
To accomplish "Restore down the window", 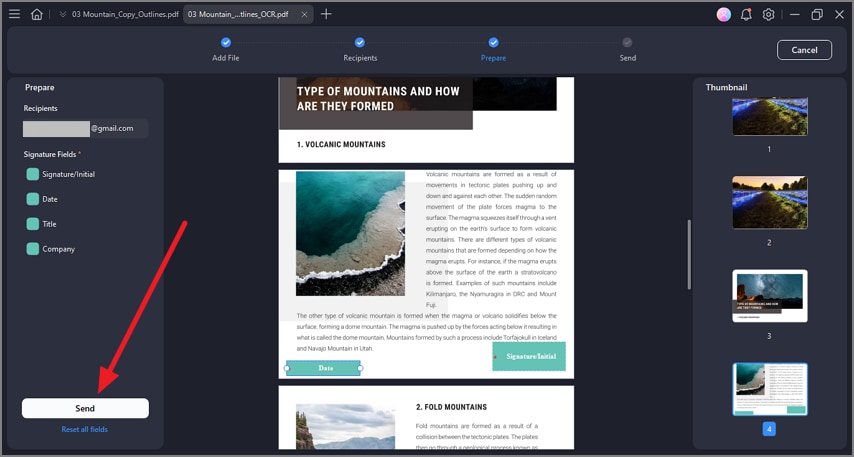I will tap(817, 15).
